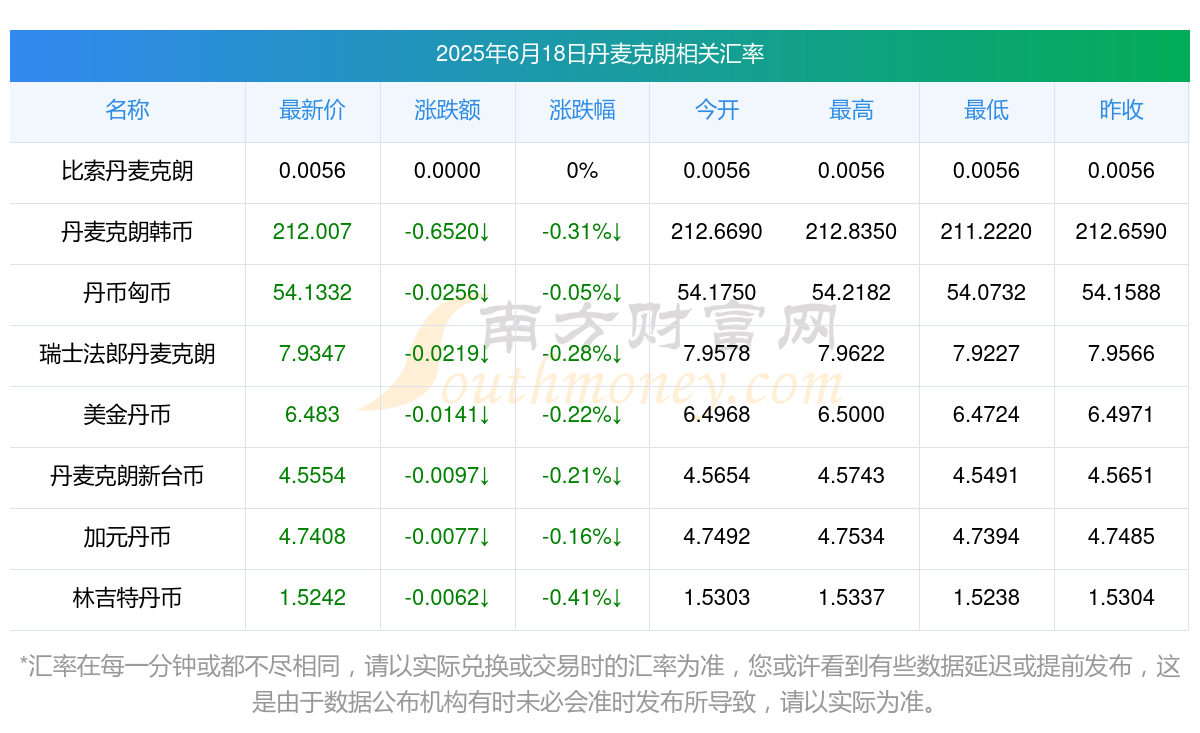Image resolution: width=1200 pixels, height=733 pixels.
Task: Click the 林吉特丹币 row name
Action: pos(127,598)
